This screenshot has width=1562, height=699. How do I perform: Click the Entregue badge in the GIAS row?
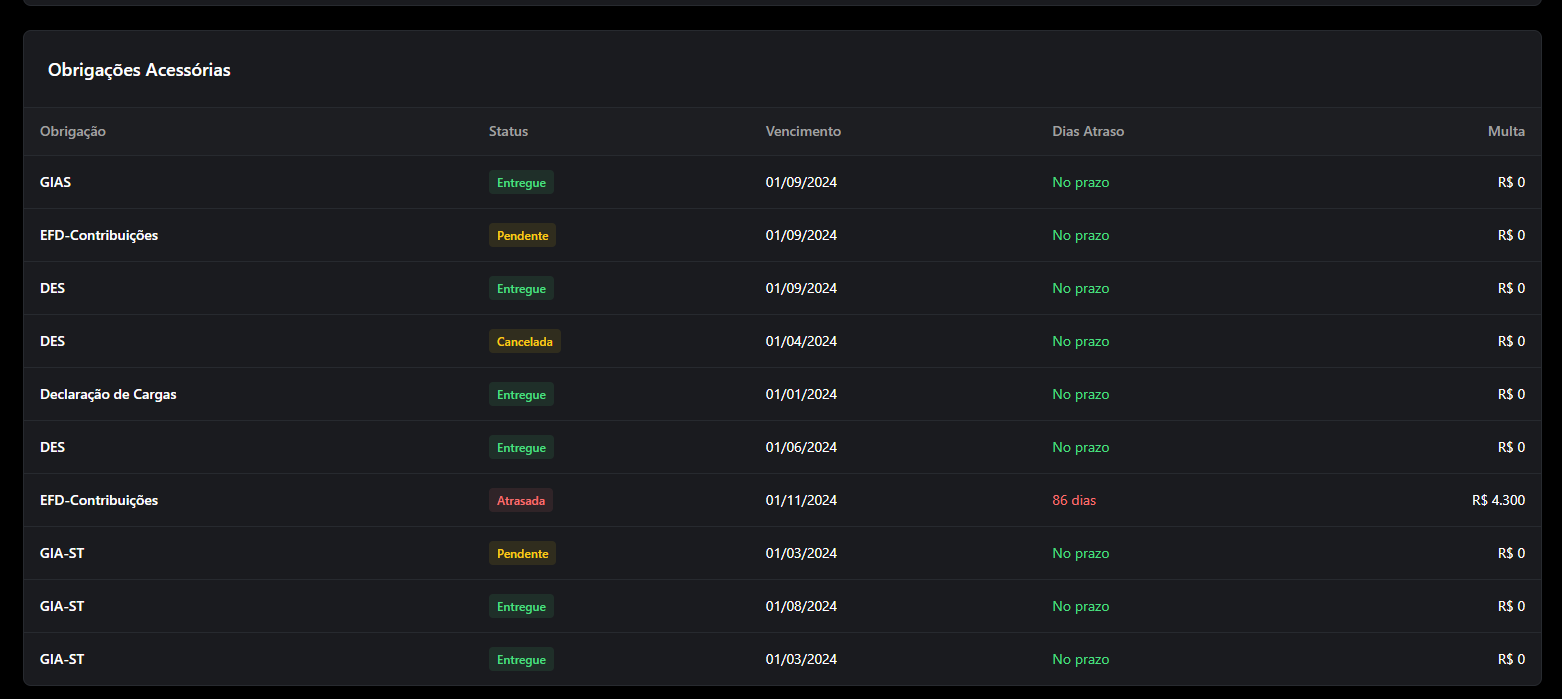coord(521,182)
